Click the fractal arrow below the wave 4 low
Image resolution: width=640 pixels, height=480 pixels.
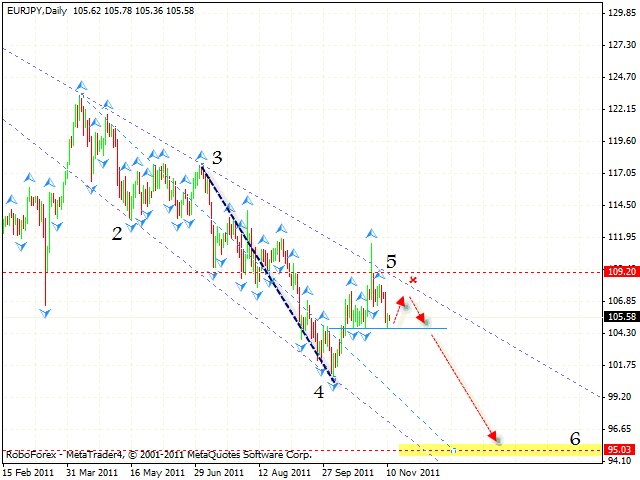click(334, 387)
